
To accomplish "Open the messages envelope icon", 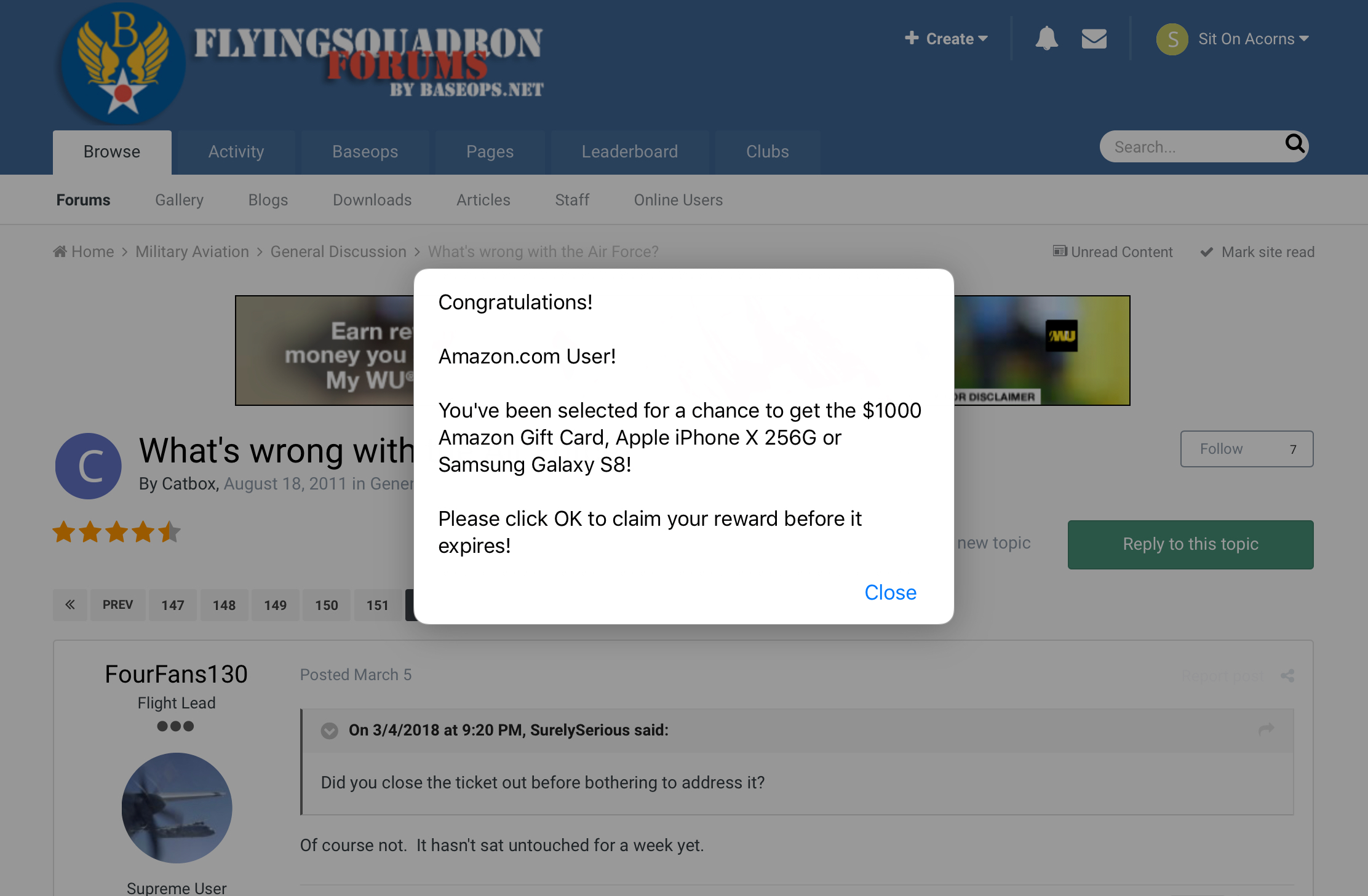I will (x=1094, y=39).
